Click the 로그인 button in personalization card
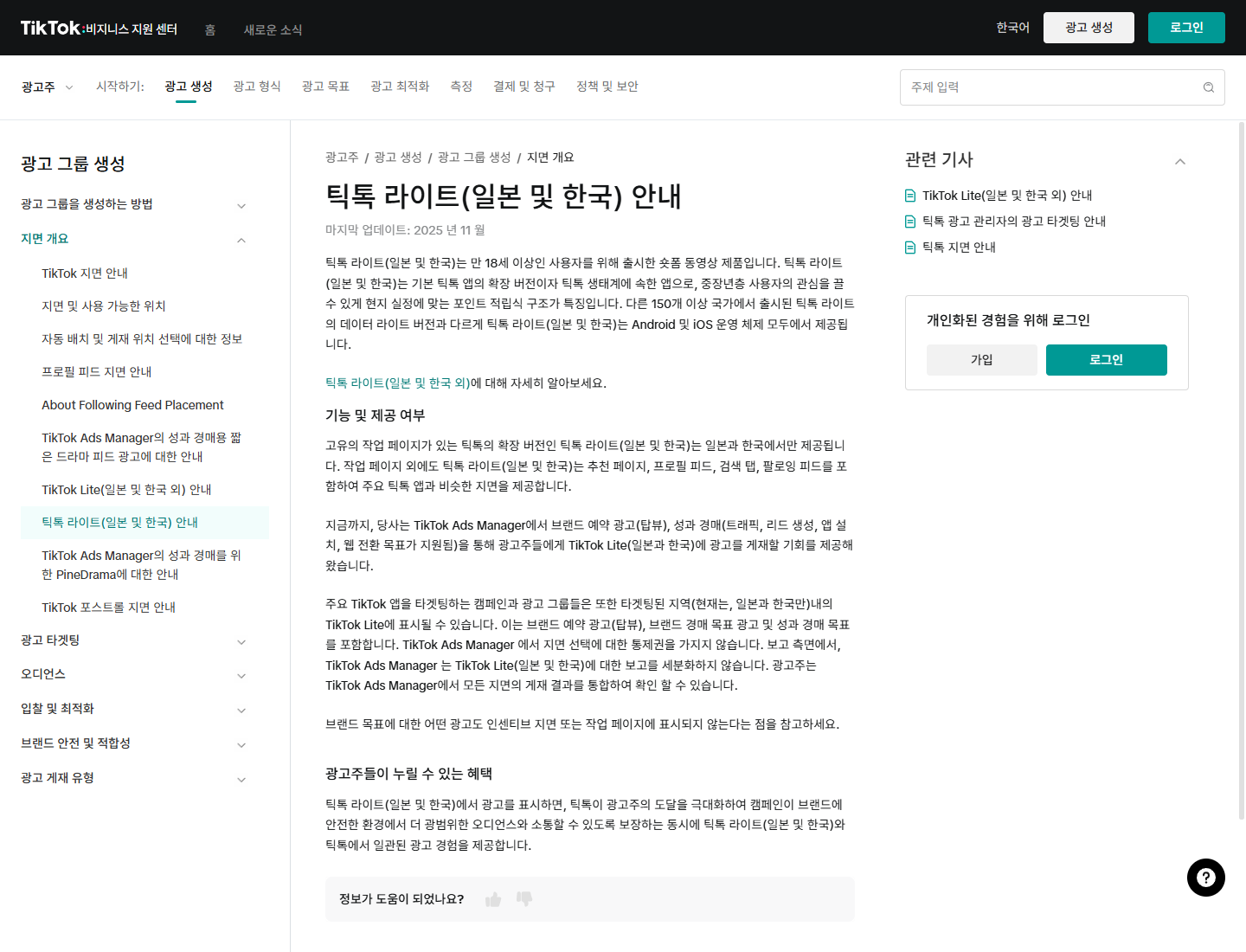The height and width of the screenshot is (952, 1246). (1107, 360)
